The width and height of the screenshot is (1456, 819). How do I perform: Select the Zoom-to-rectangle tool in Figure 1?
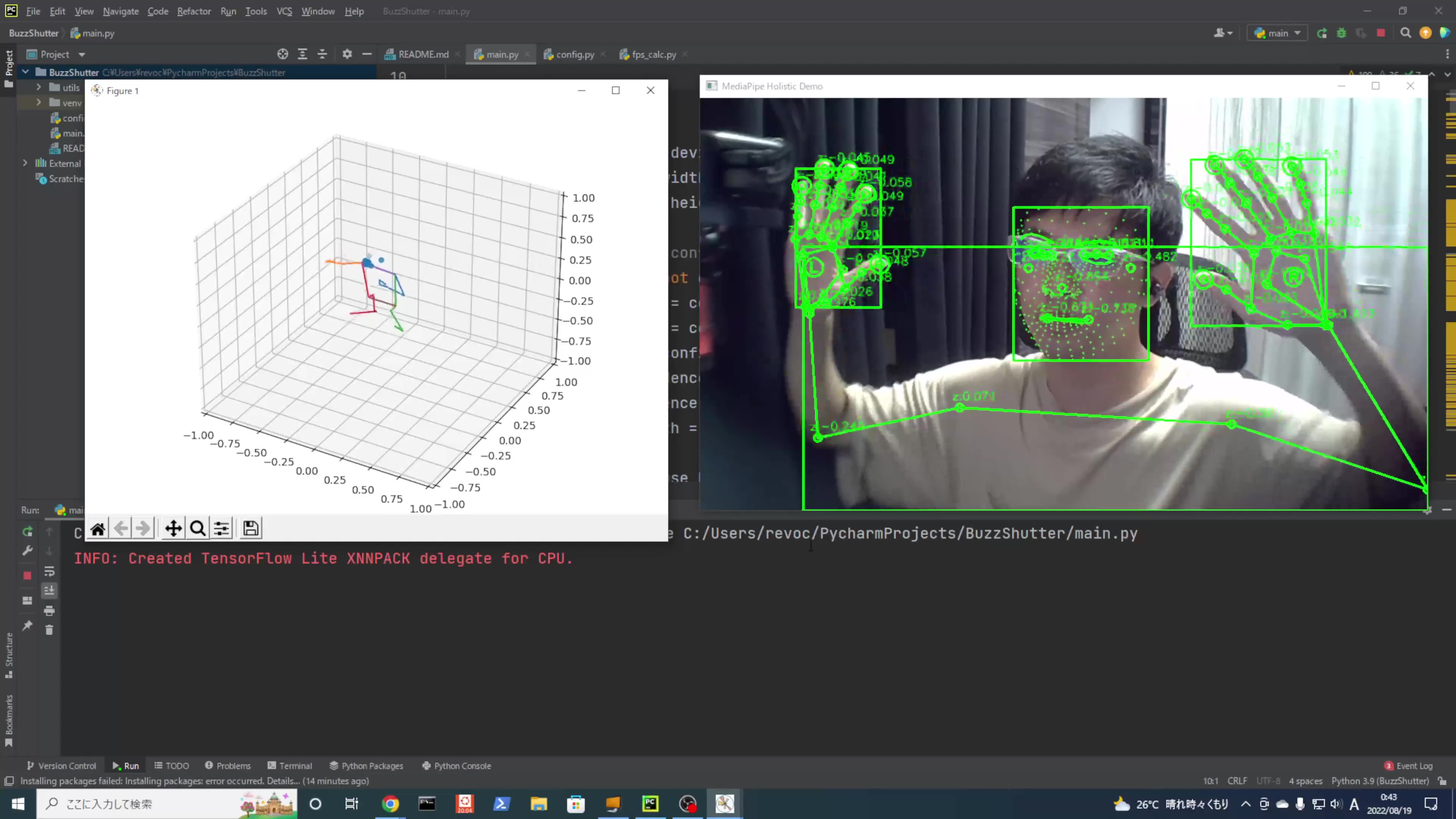tap(197, 529)
